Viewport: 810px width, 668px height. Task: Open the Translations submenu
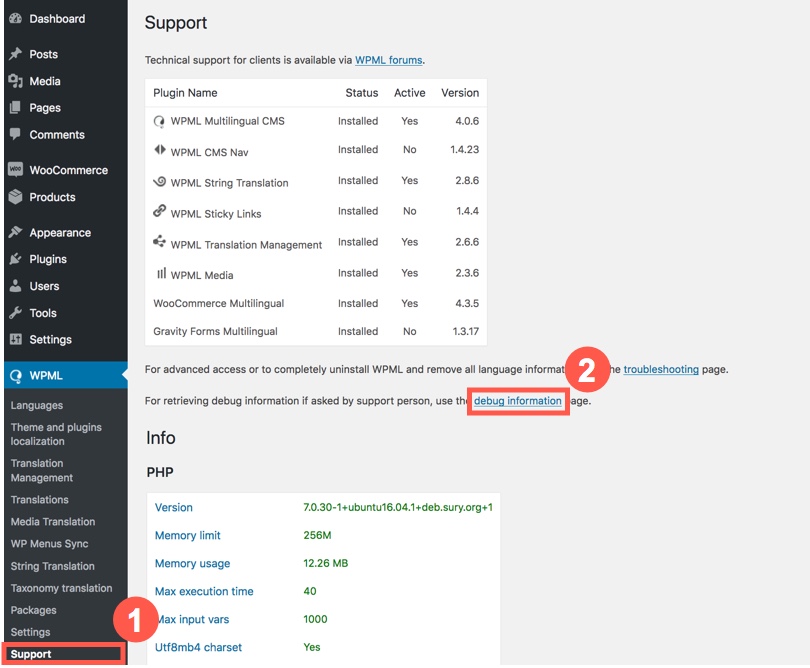pyautogui.click(x=39, y=500)
